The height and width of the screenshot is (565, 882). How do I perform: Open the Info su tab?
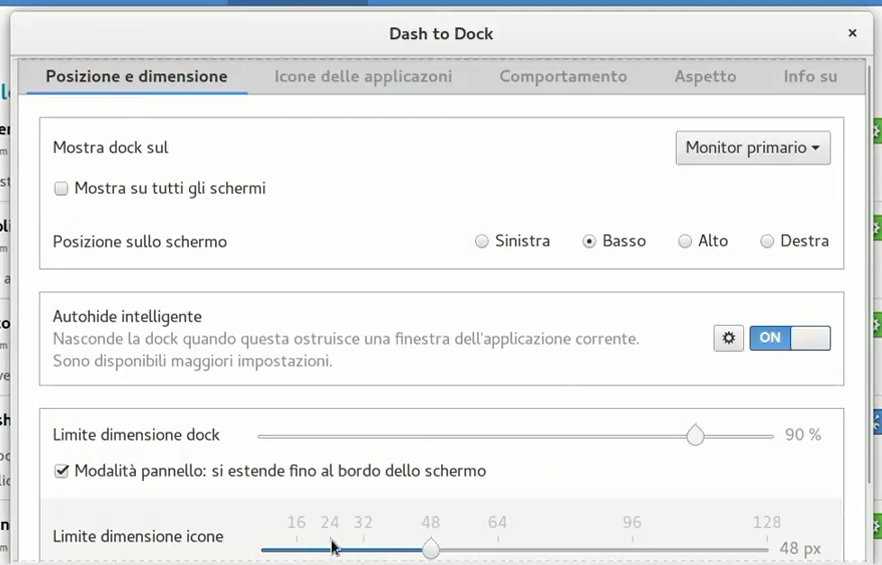click(x=810, y=76)
